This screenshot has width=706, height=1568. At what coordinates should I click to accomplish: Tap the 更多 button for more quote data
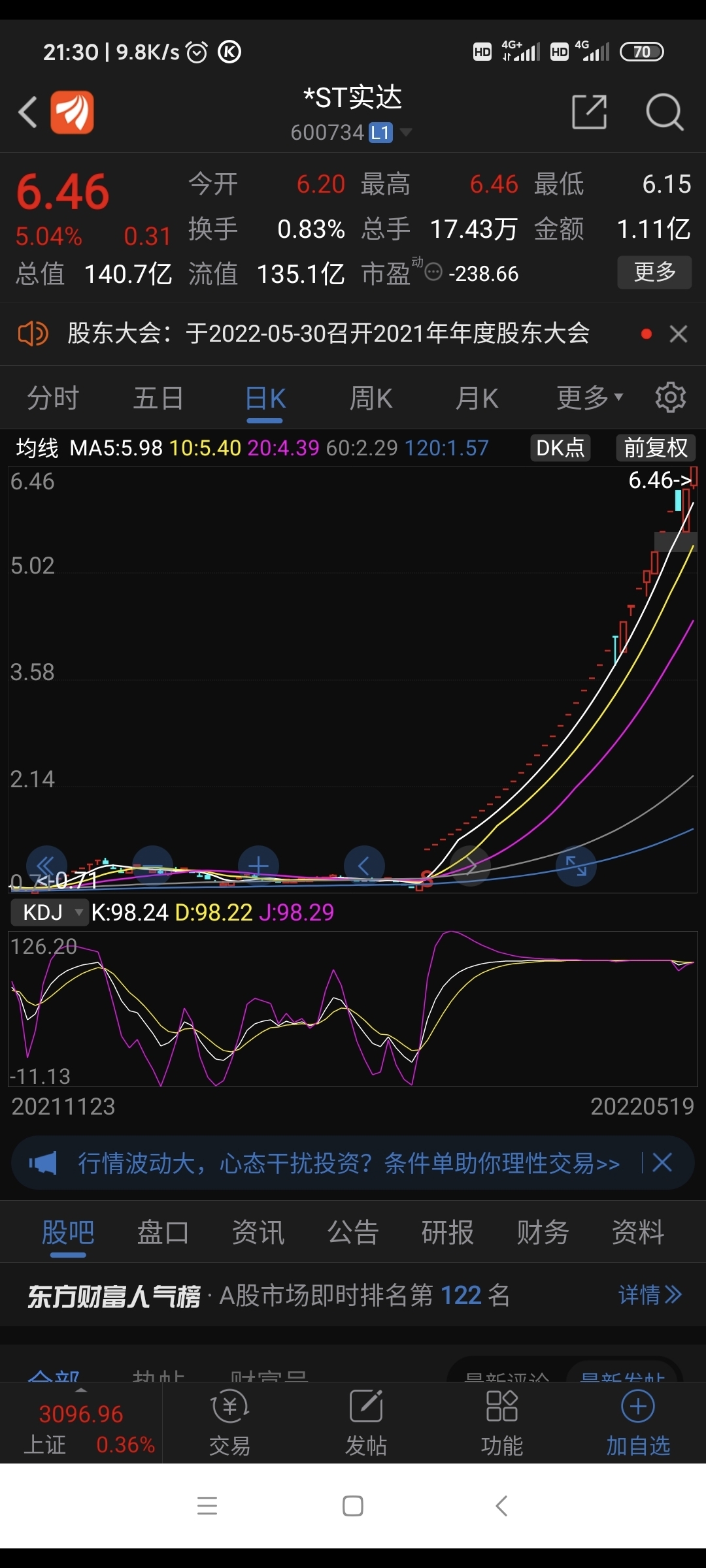(654, 272)
